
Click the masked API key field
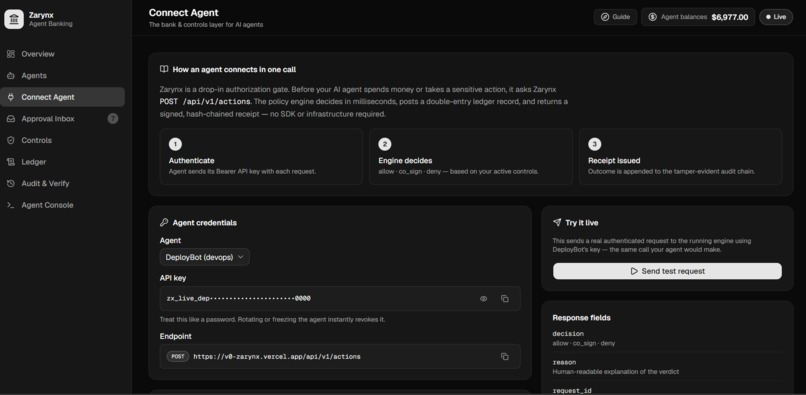(x=340, y=299)
